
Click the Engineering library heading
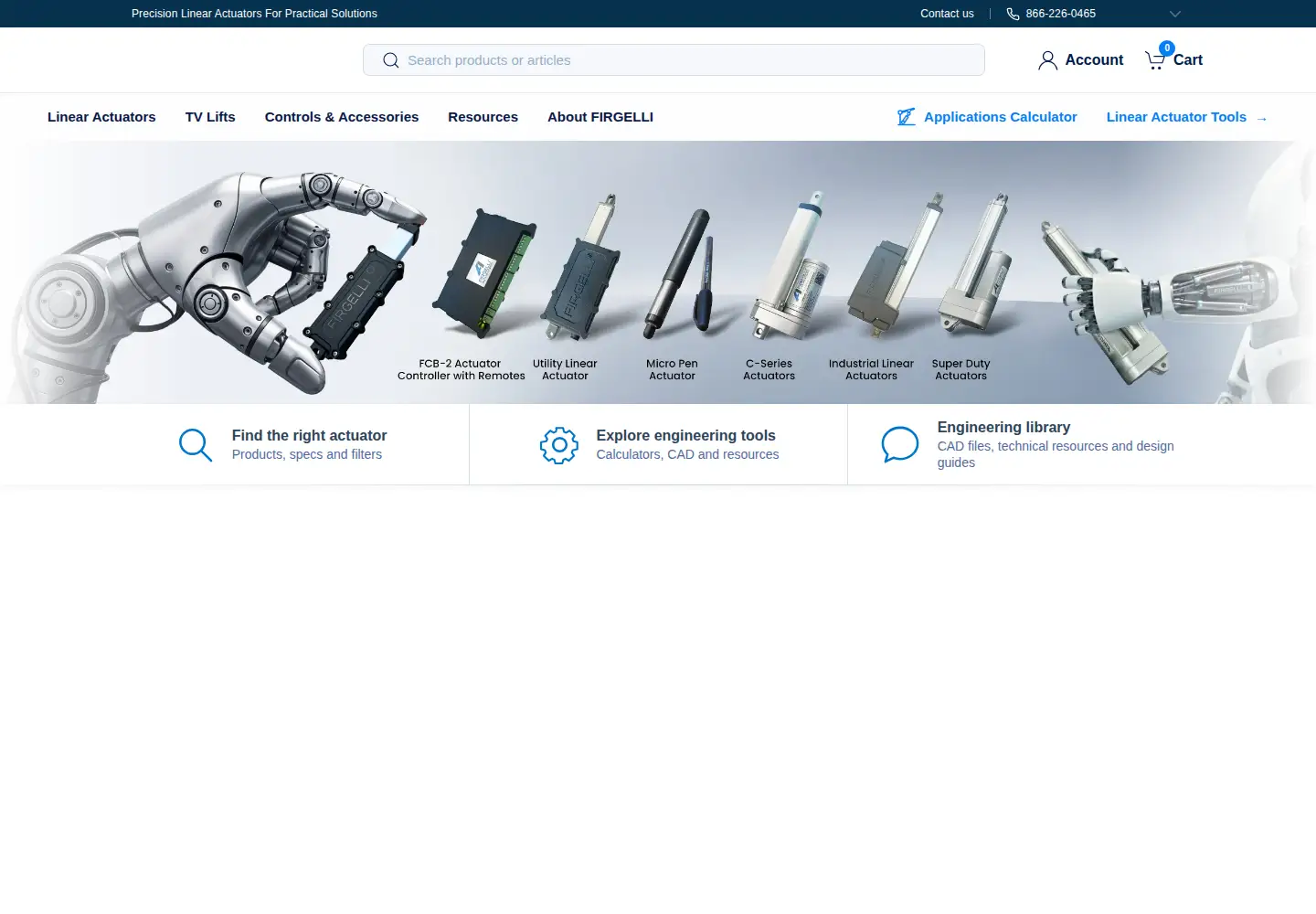point(1003,428)
